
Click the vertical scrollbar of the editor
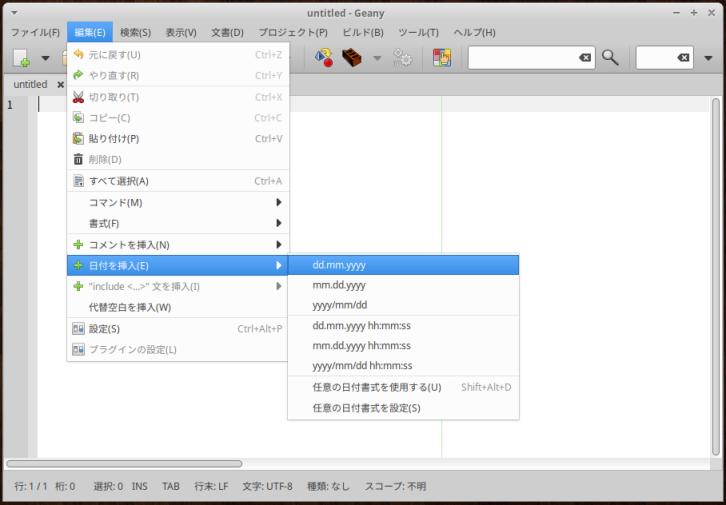click(716, 278)
